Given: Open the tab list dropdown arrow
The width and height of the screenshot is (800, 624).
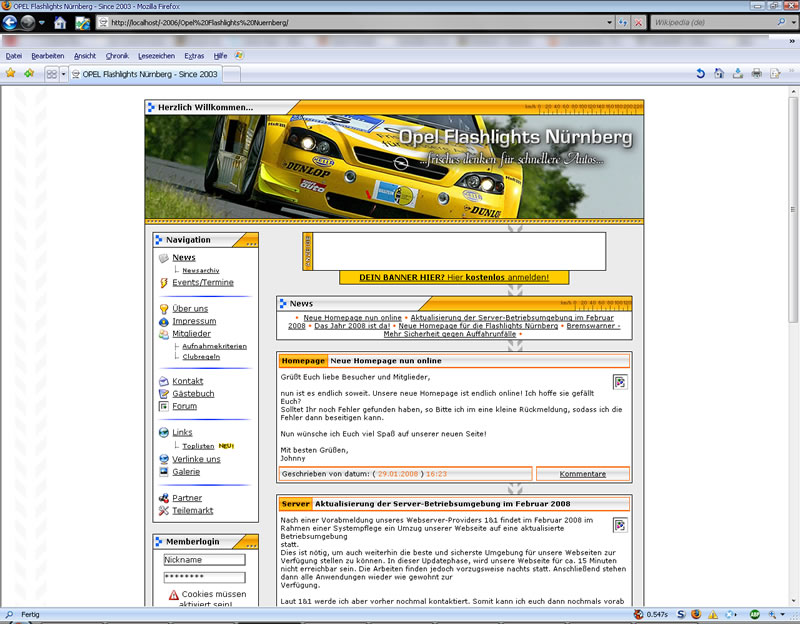Looking at the screenshot, I should tap(63, 74).
